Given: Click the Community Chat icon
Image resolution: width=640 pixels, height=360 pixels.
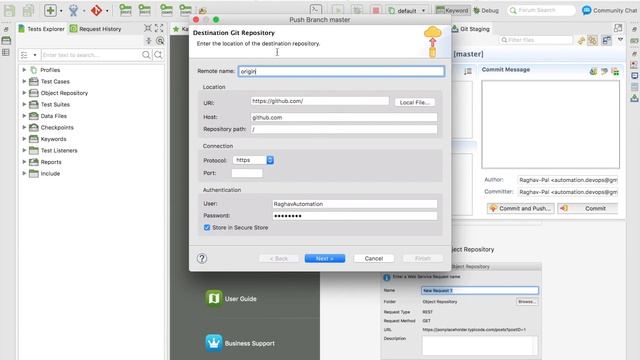Looking at the screenshot, I should pyautogui.click(x=587, y=10).
